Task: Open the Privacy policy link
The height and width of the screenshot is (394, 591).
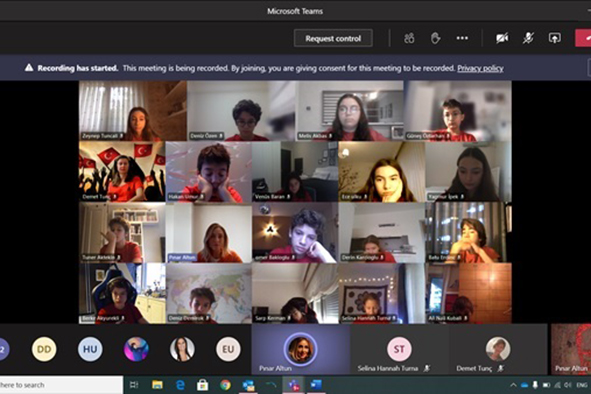Action: pos(480,68)
